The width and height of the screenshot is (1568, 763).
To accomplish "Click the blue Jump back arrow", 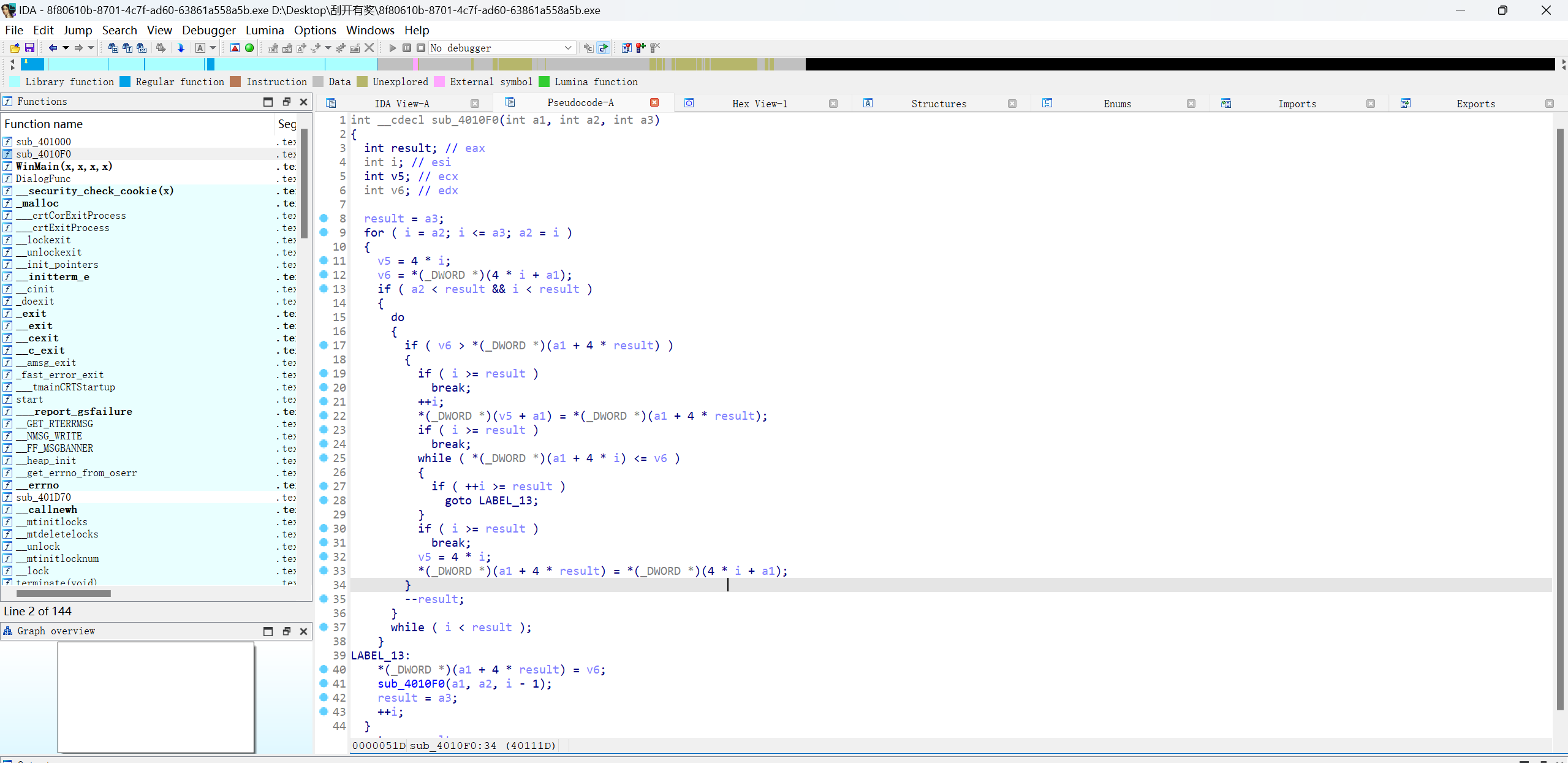I will coord(53,48).
